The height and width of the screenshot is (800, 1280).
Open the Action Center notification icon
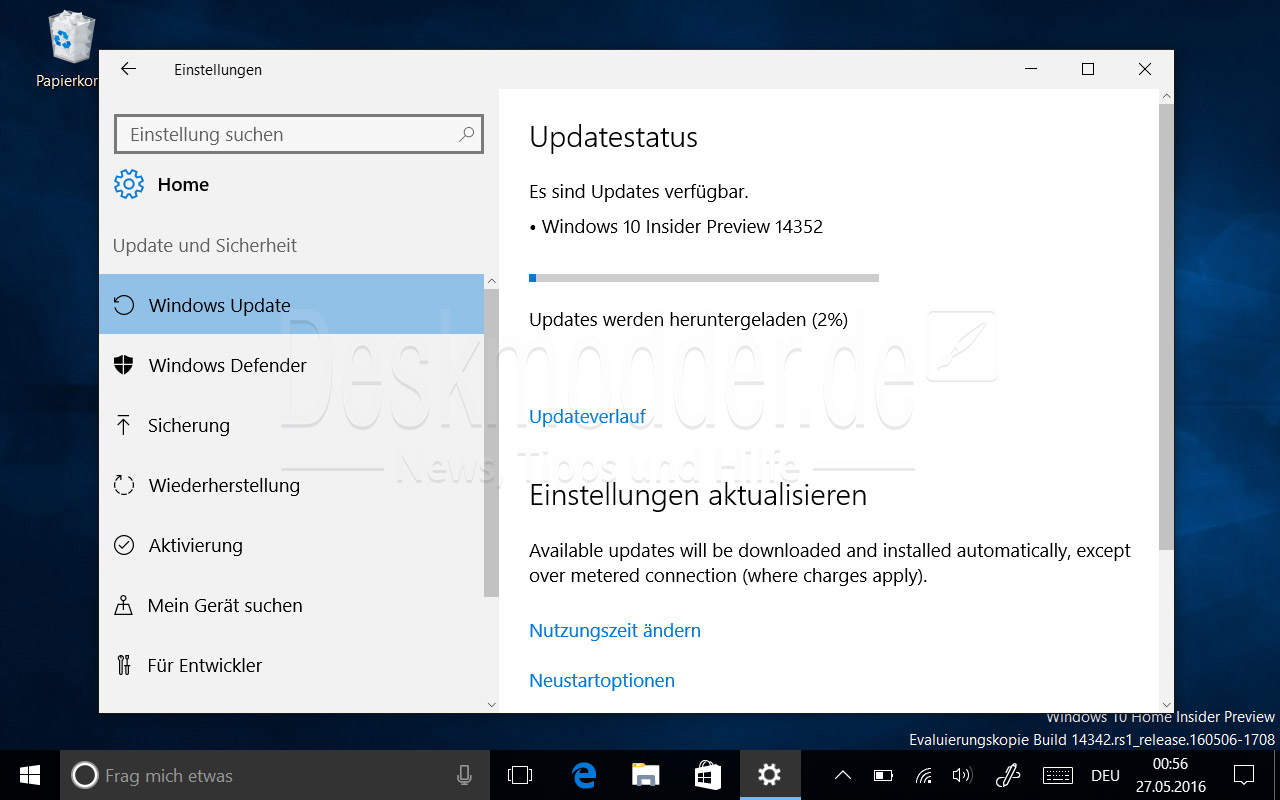(x=1243, y=775)
